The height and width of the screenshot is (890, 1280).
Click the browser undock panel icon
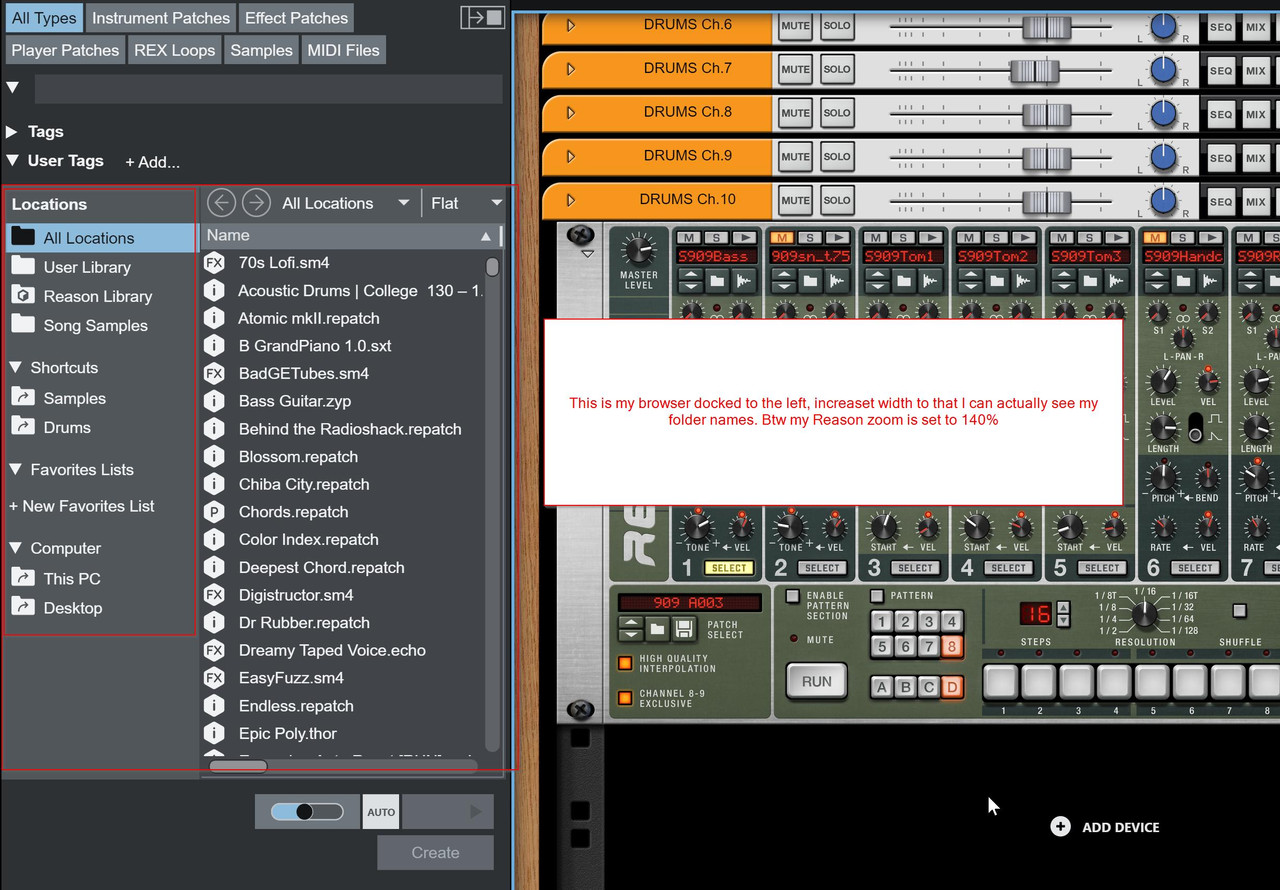(x=482, y=18)
